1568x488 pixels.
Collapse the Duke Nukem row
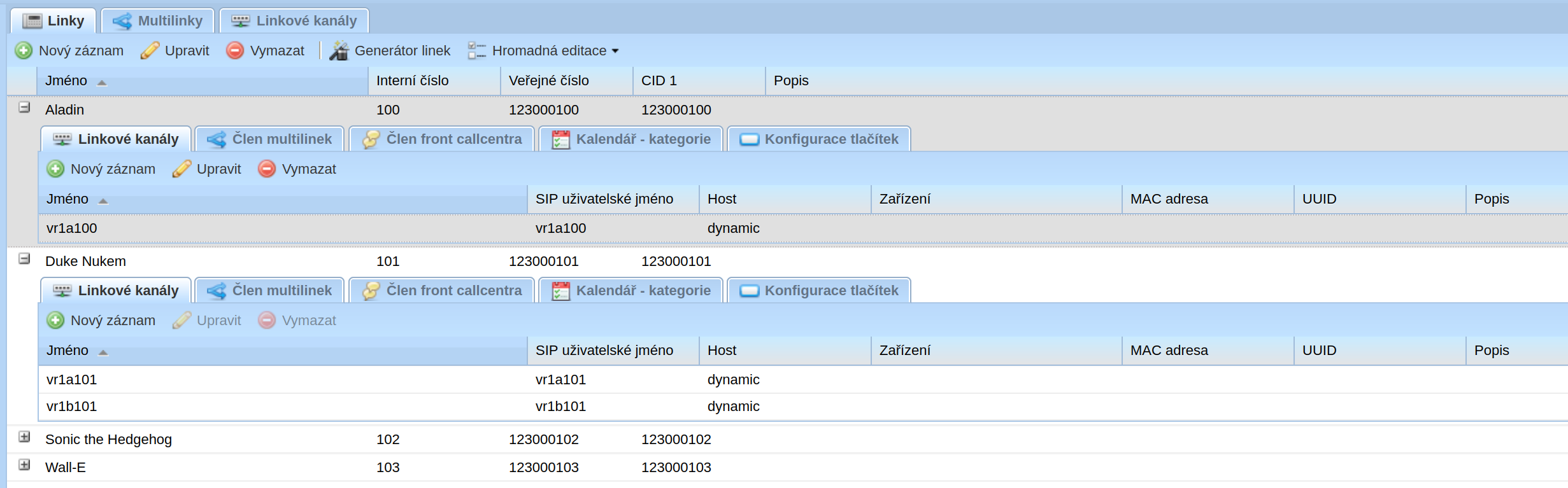pos(24,259)
